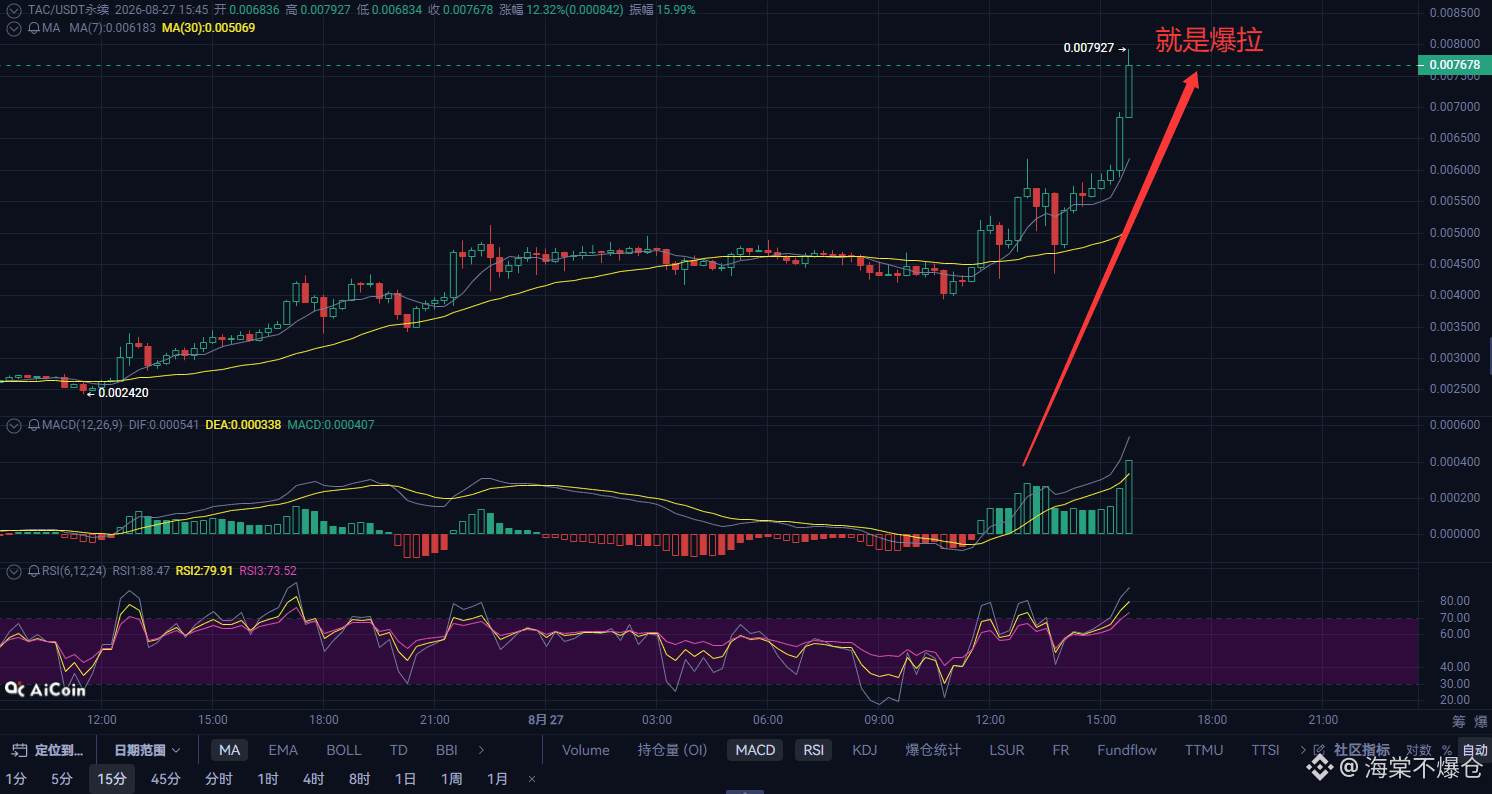Switch price scale to percentage (%)

pos(1446,750)
